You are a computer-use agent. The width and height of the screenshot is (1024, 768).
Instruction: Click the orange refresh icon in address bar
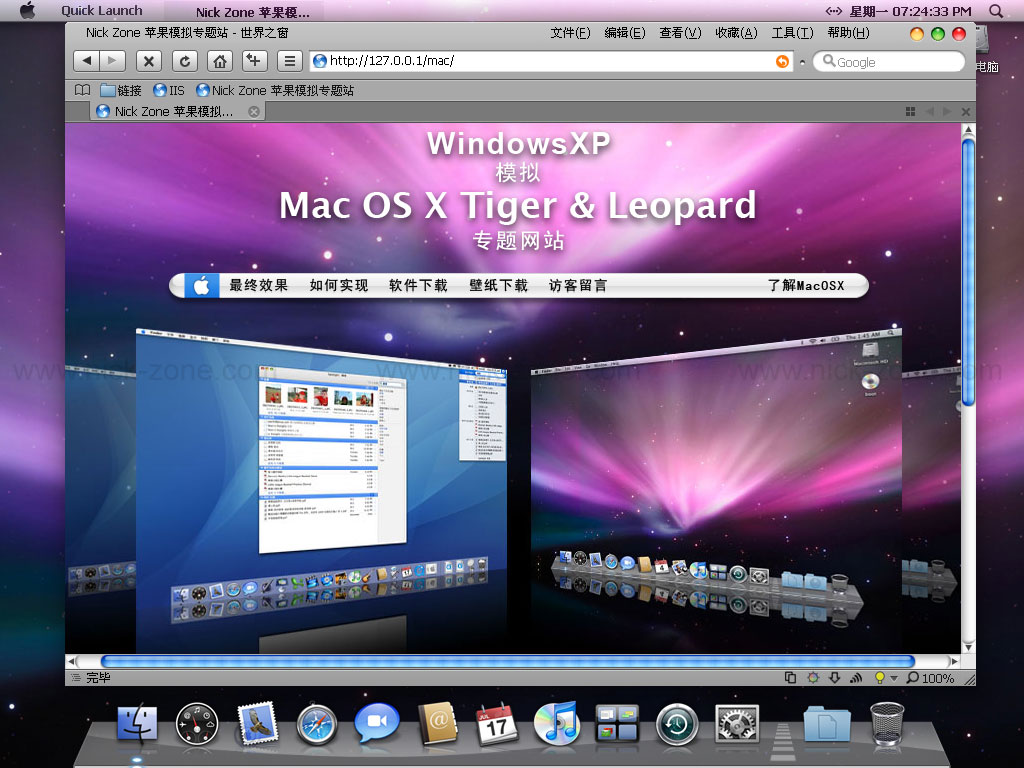[x=782, y=61]
